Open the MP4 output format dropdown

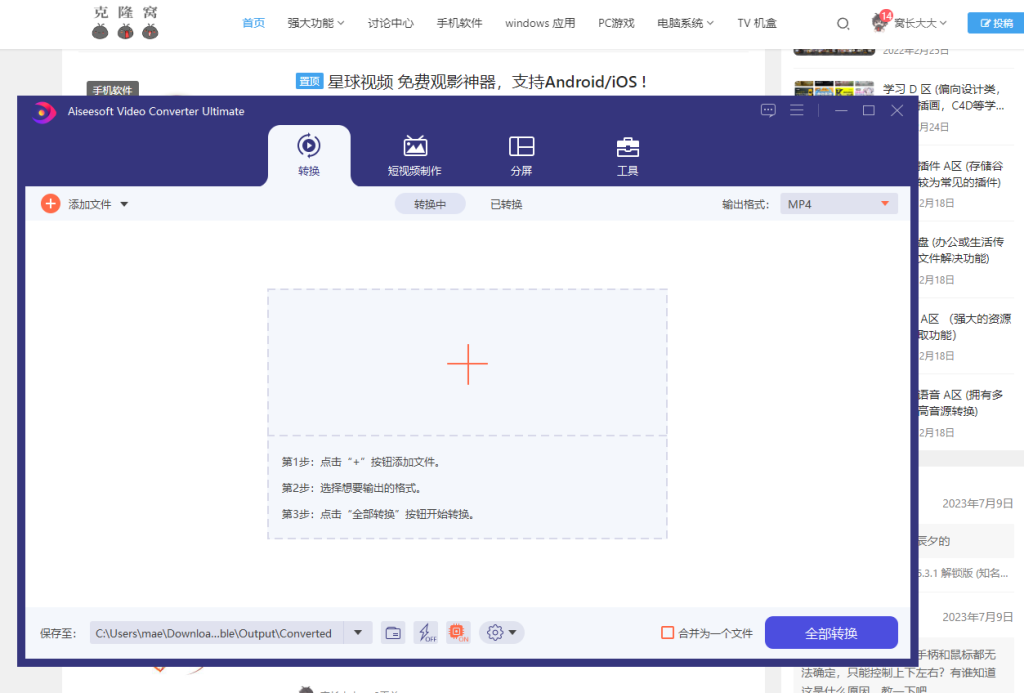(x=839, y=204)
